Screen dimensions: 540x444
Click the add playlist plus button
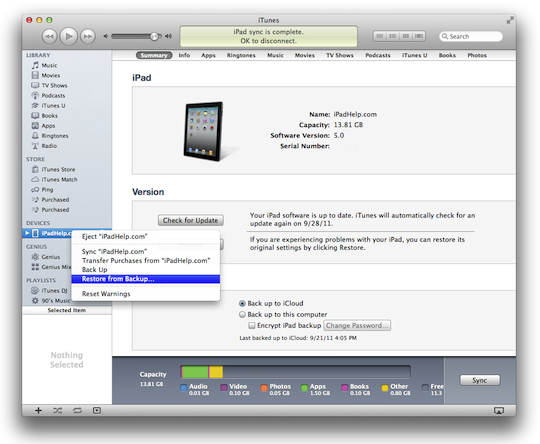[39, 410]
